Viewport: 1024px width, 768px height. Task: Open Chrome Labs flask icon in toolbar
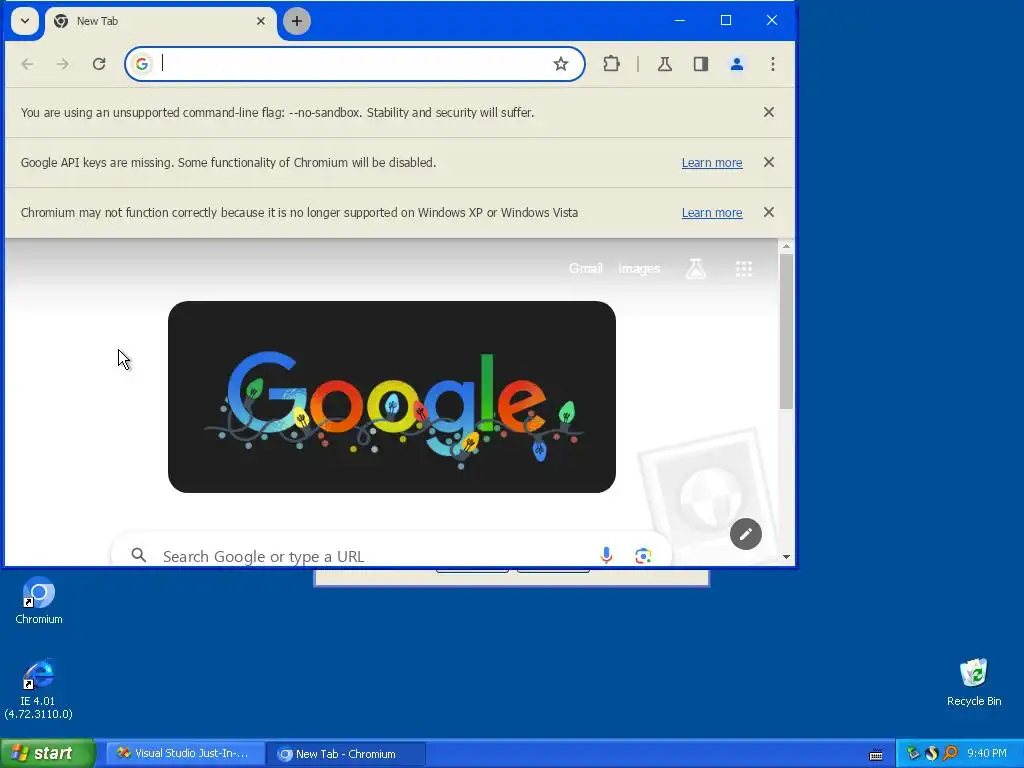(665, 64)
